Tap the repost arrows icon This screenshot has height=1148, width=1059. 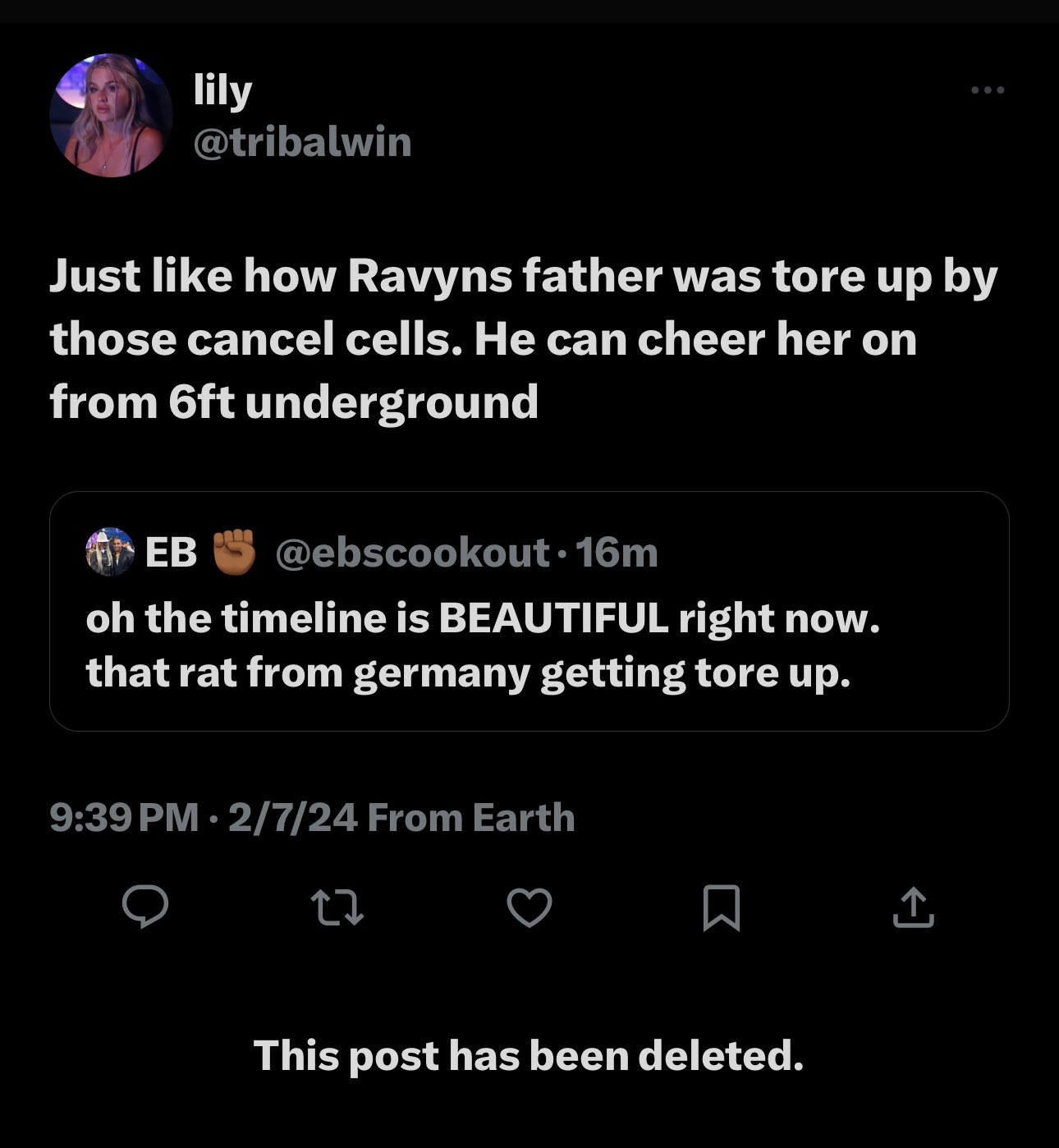click(x=337, y=907)
